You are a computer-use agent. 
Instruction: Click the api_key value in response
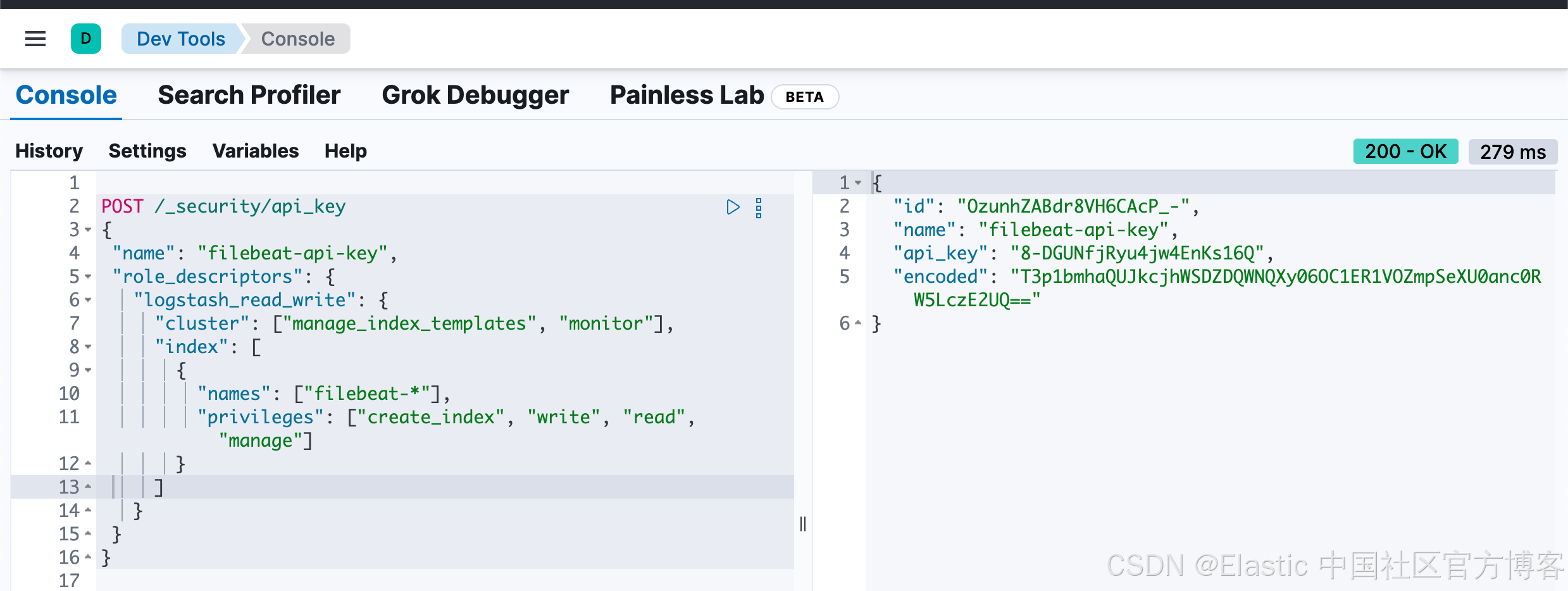click(x=1137, y=253)
